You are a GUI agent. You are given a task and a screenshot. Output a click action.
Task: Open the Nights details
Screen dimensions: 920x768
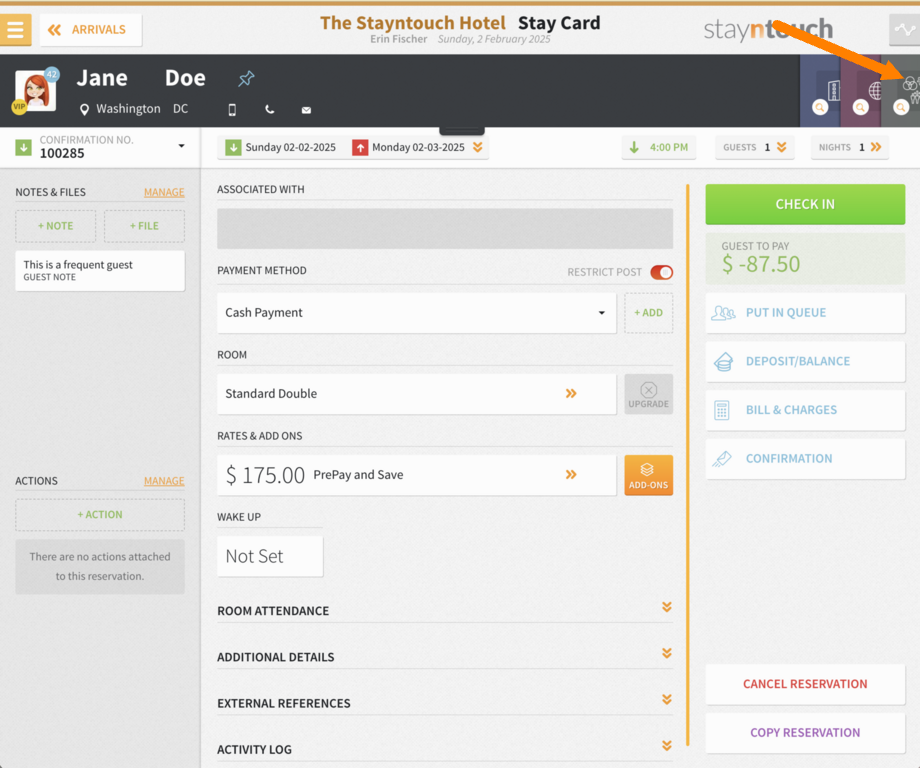pyautogui.click(x=850, y=147)
